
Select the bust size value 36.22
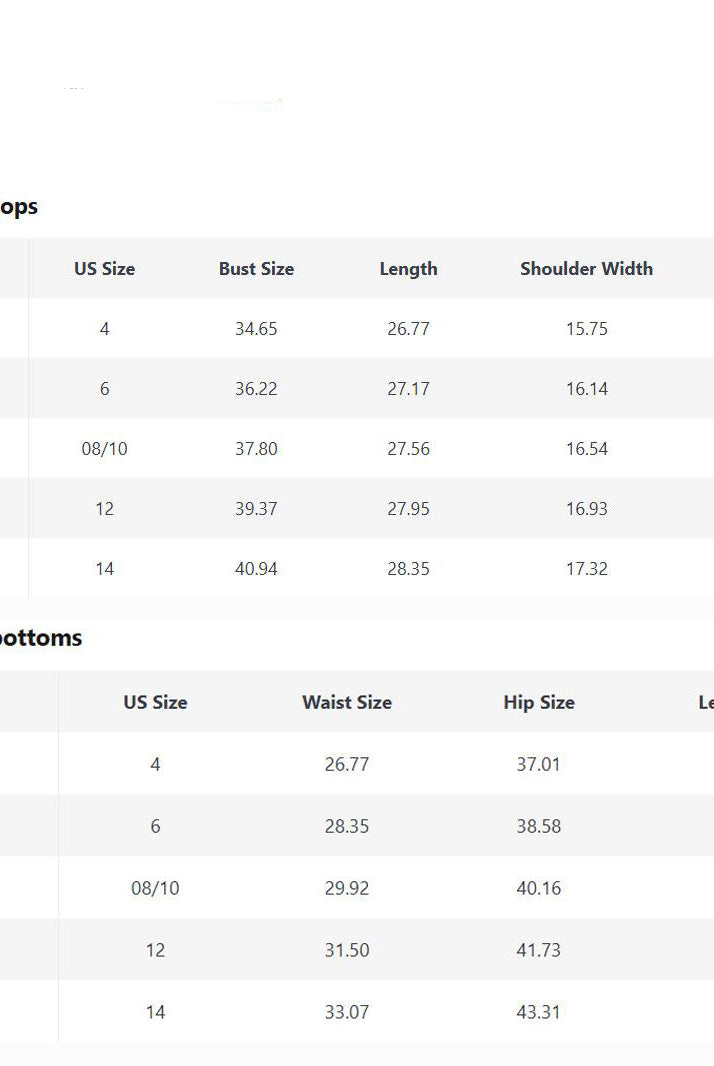tap(256, 388)
